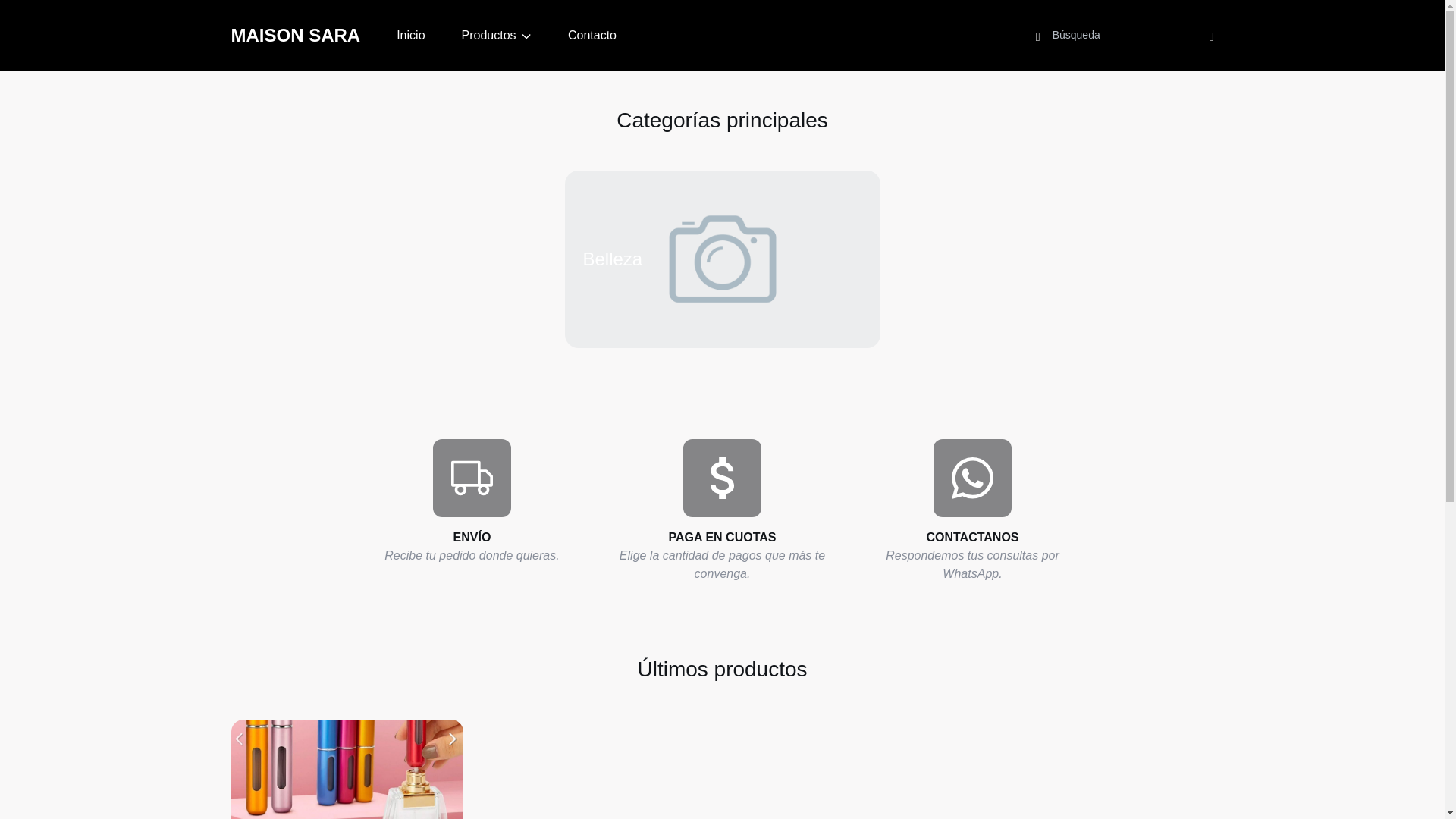Click the WhatsApp contact icon

pos(972,478)
